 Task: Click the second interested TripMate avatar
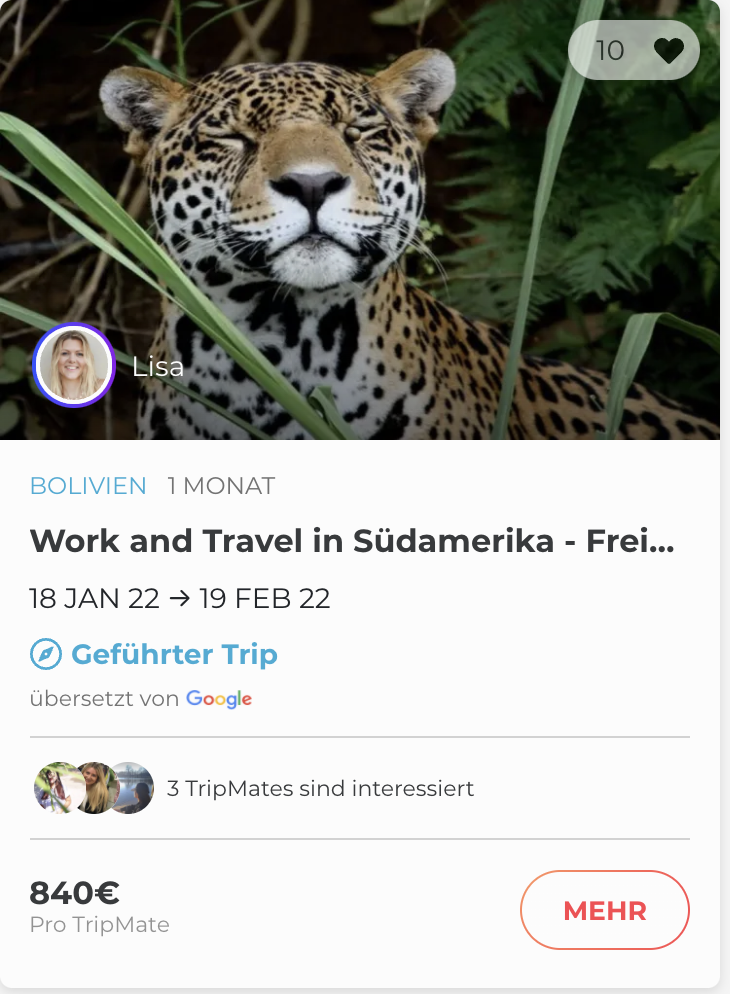(94, 788)
